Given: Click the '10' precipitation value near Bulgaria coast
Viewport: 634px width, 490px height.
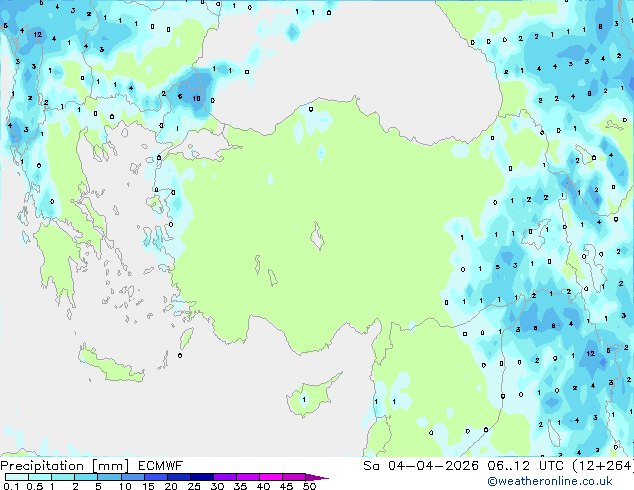Looking at the screenshot, I should (x=197, y=98).
